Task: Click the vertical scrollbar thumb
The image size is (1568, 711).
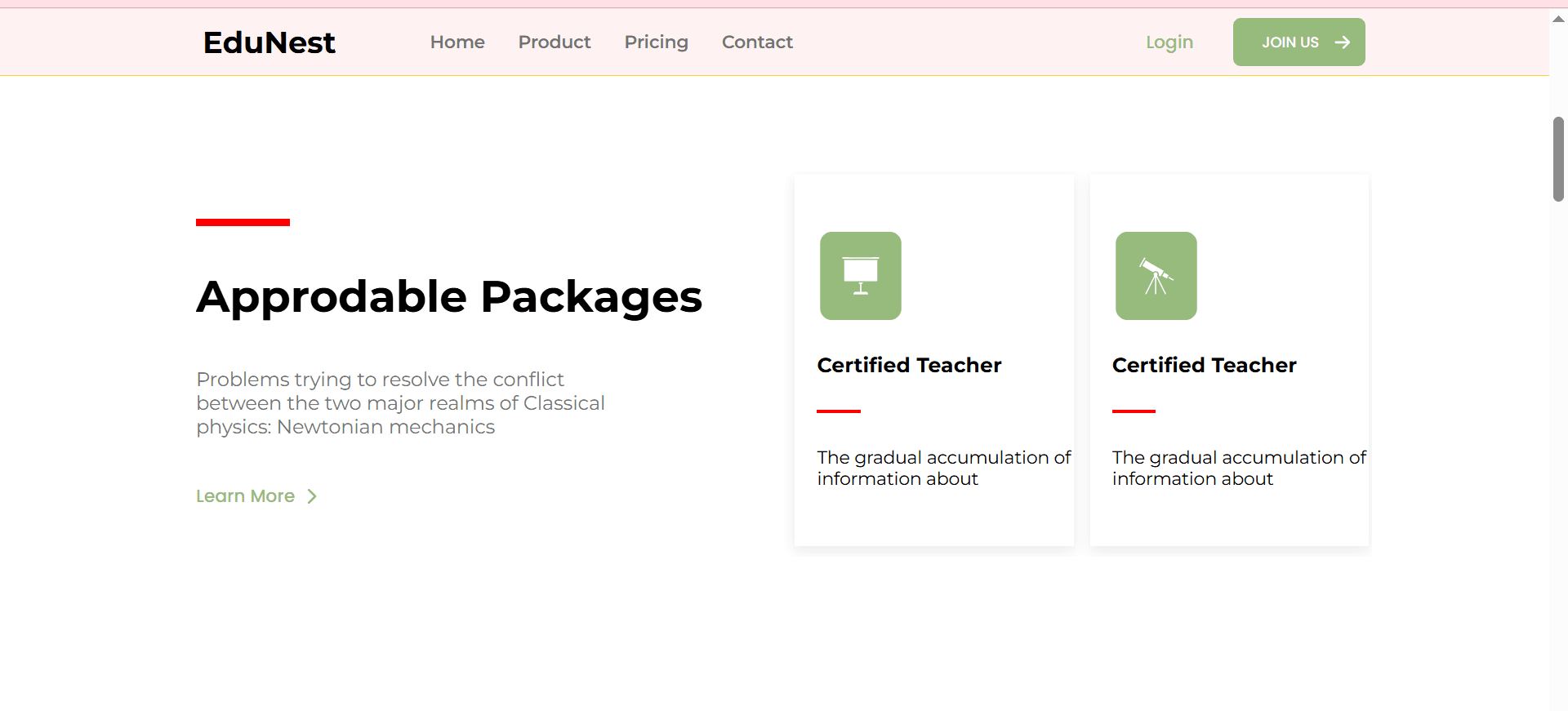Action: (x=1558, y=159)
